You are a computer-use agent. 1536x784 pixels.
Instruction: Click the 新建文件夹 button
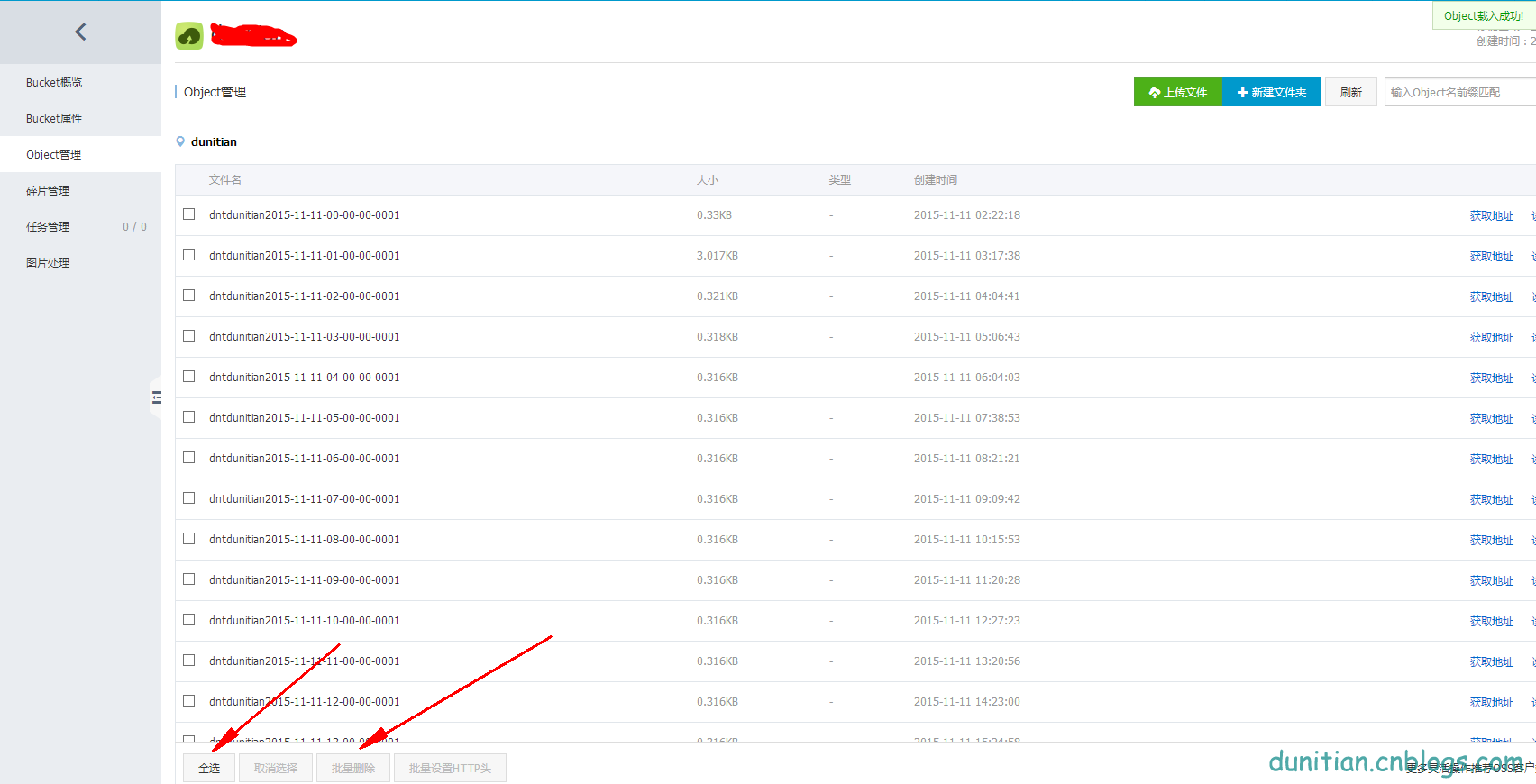click(1271, 92)
